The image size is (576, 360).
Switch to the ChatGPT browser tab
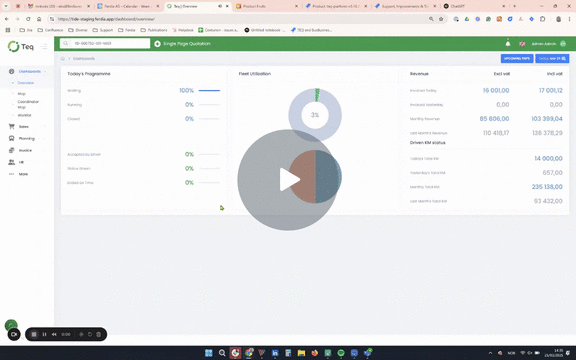tap(474, 6)
